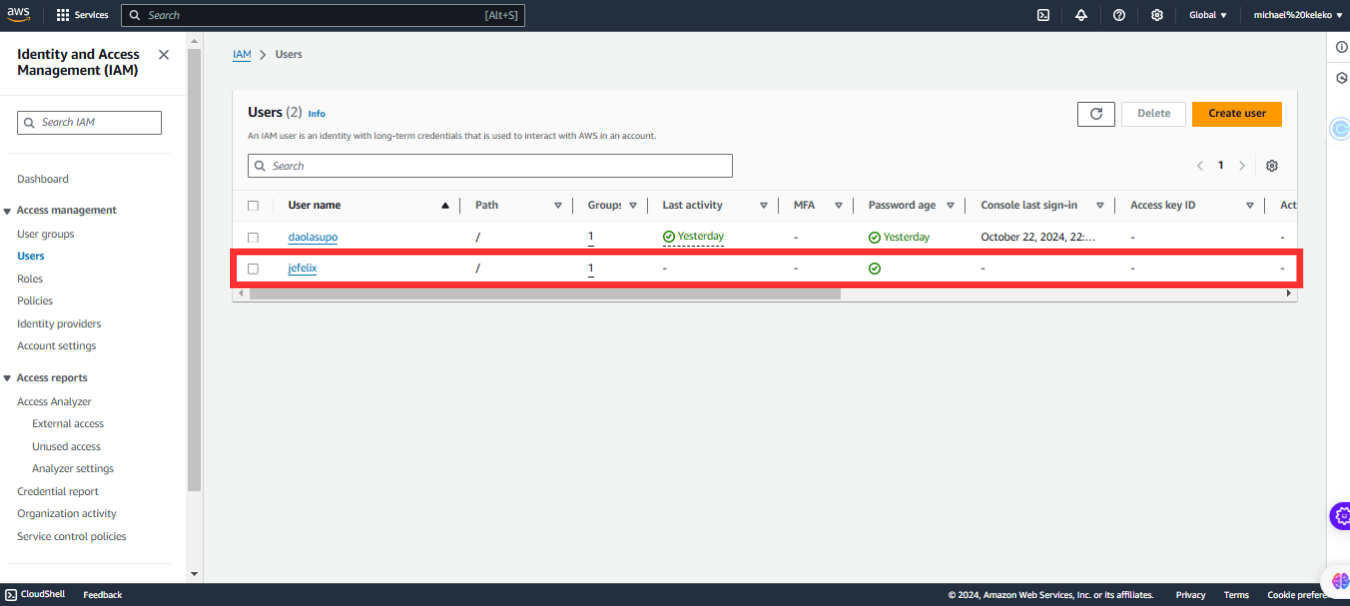This screenshot has width=1350, height=606.
Task: Focus the users table Search field
Action: coord(490,166)
